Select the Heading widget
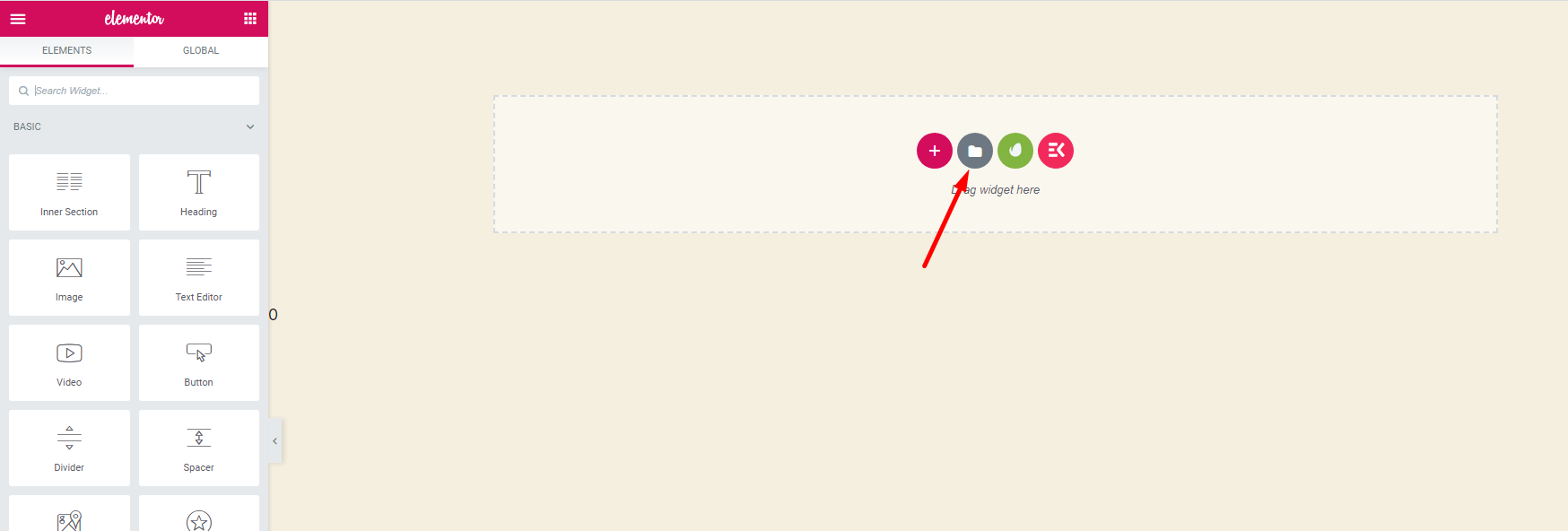 (x=199, y=192)
